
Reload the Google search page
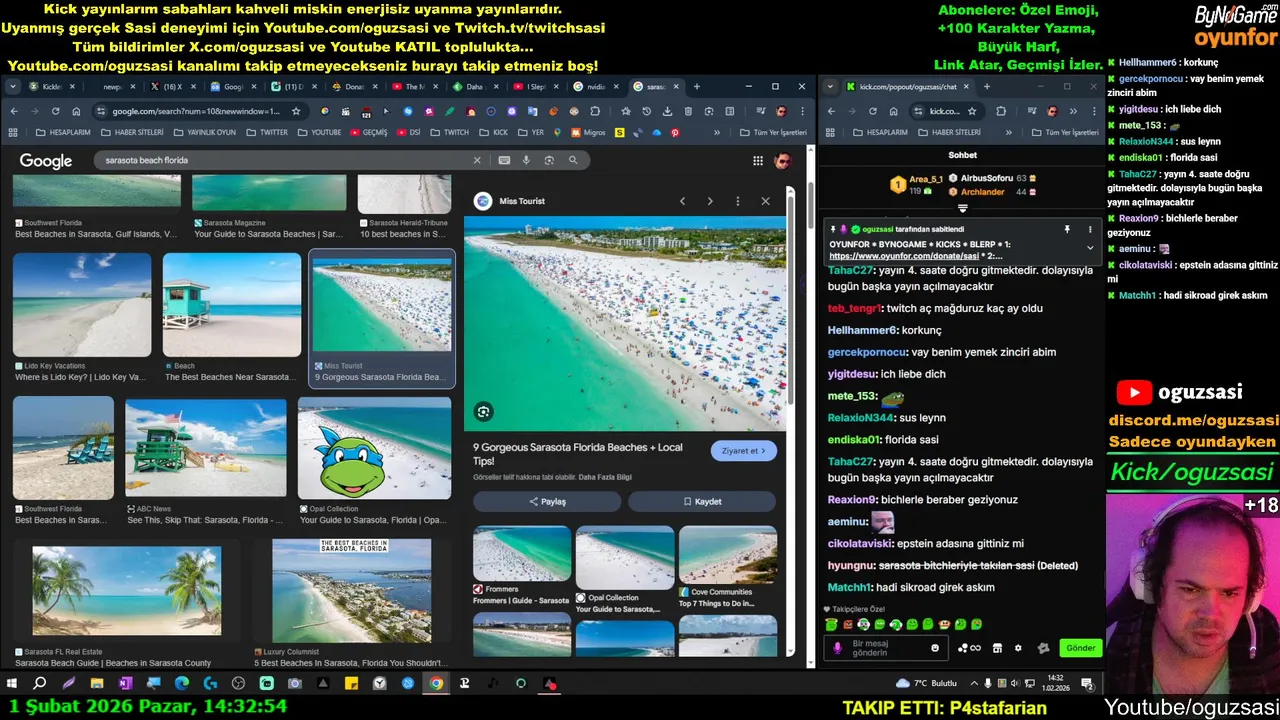55,111
